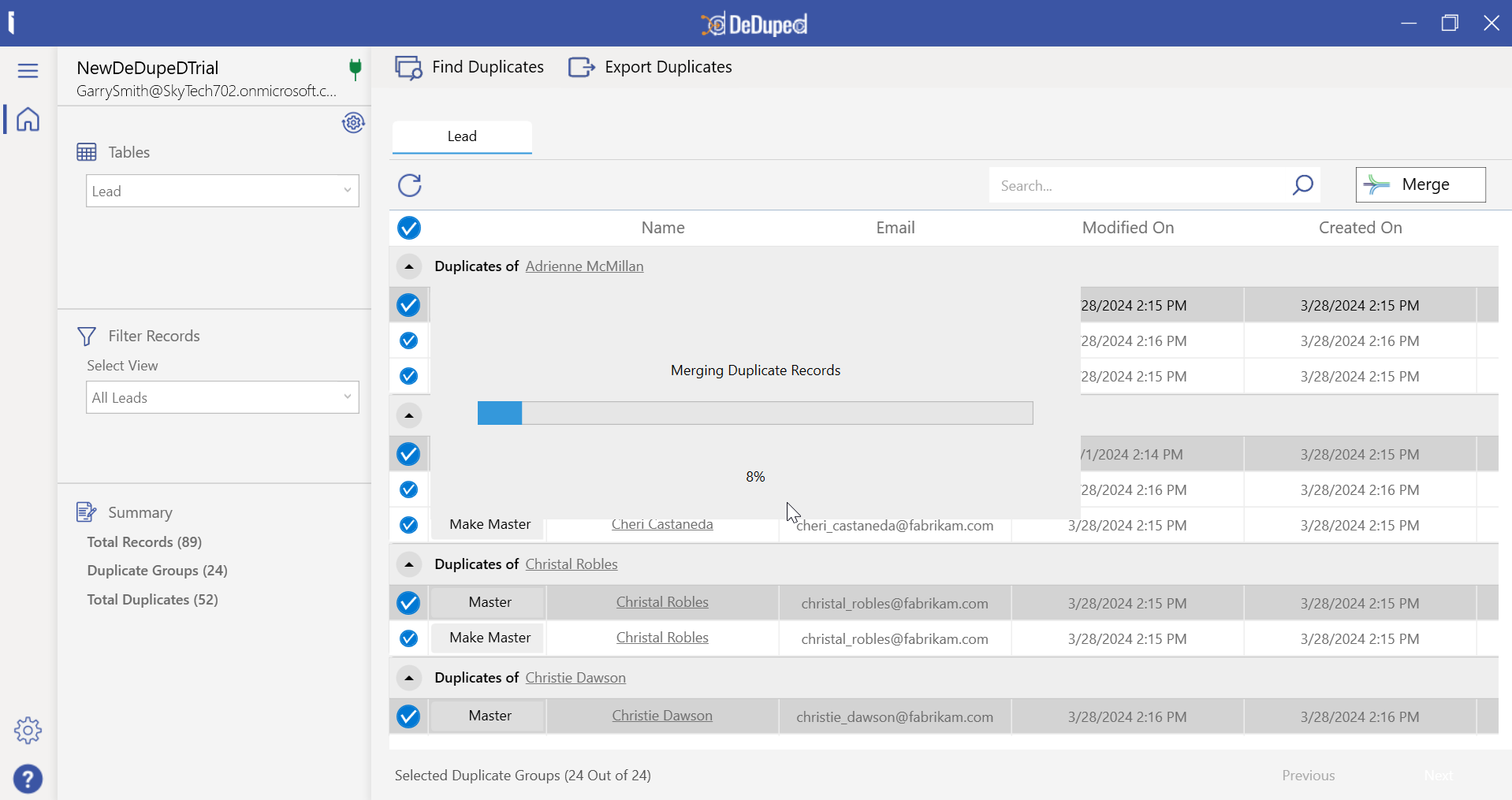Uncheck third Adrienne McMillan duplicate row checkbox
Screen dimensions: 1512x800
click(408, 376)
